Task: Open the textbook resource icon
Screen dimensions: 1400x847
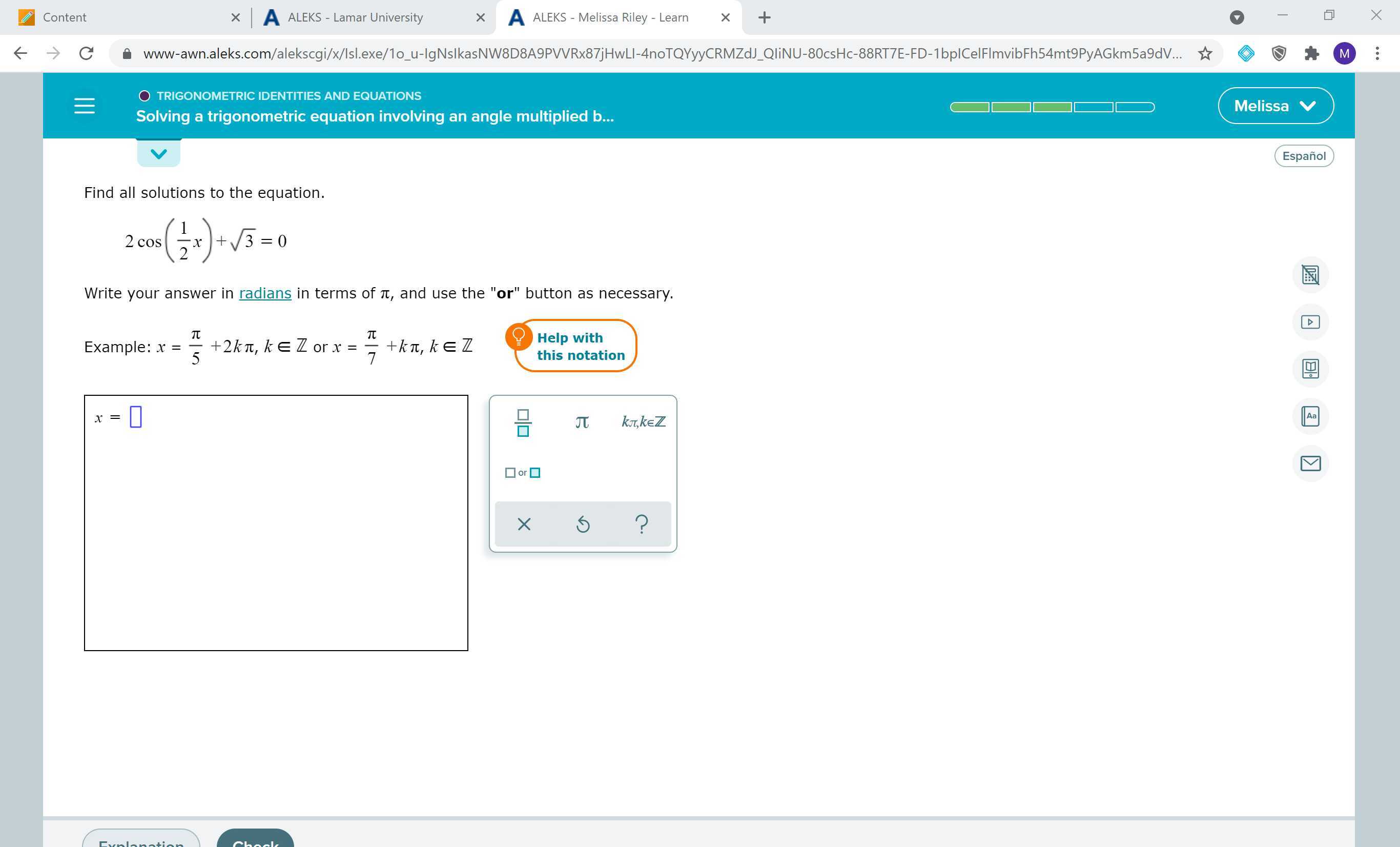Action: 1310,369
